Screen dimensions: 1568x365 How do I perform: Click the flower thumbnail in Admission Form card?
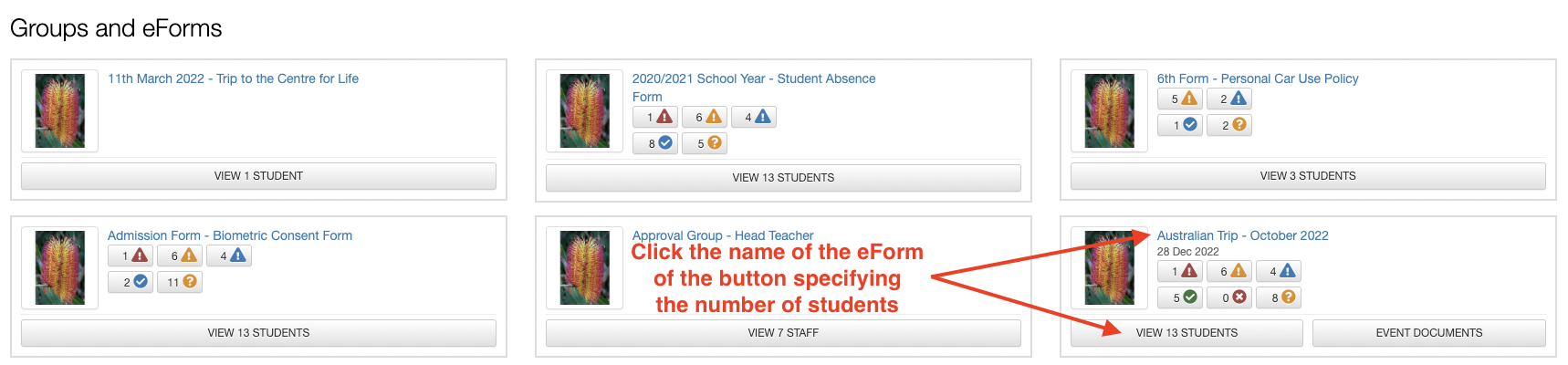click(60, 267)
